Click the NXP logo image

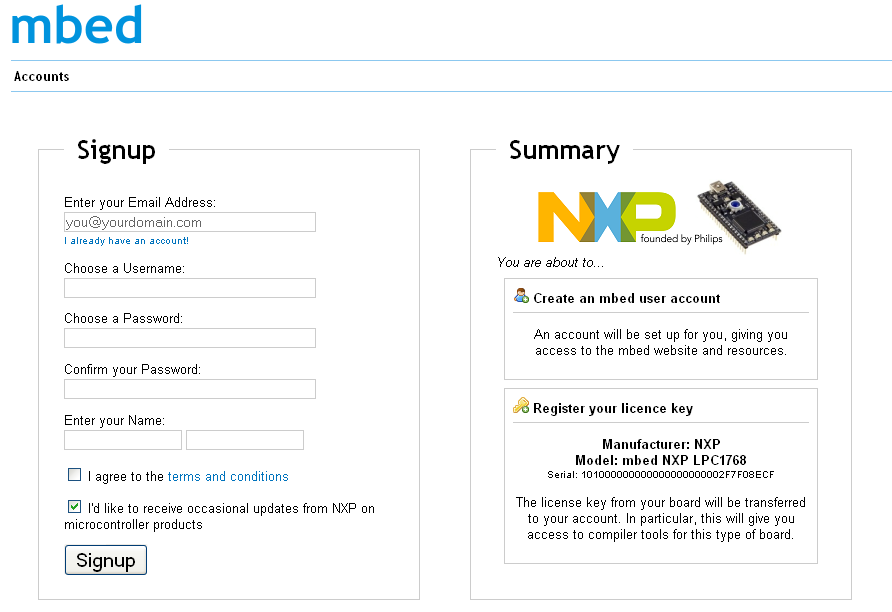pyautogui.click(x=606, y=216)
